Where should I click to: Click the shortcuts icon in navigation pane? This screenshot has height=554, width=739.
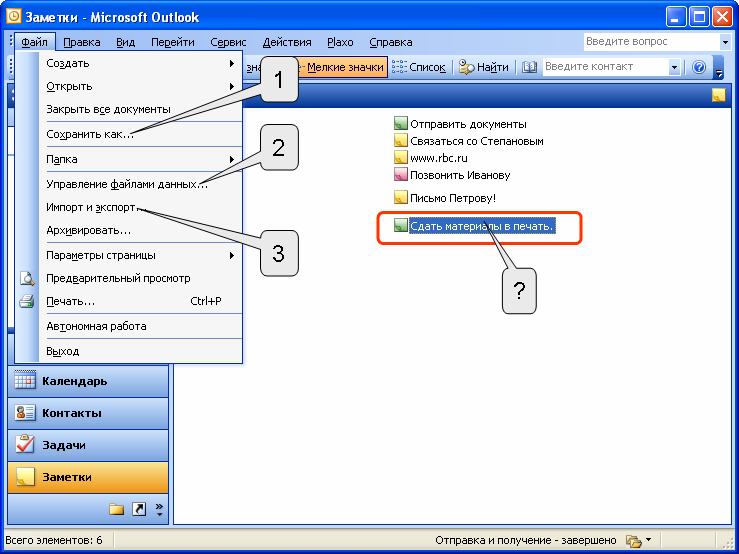coord(139,510)
